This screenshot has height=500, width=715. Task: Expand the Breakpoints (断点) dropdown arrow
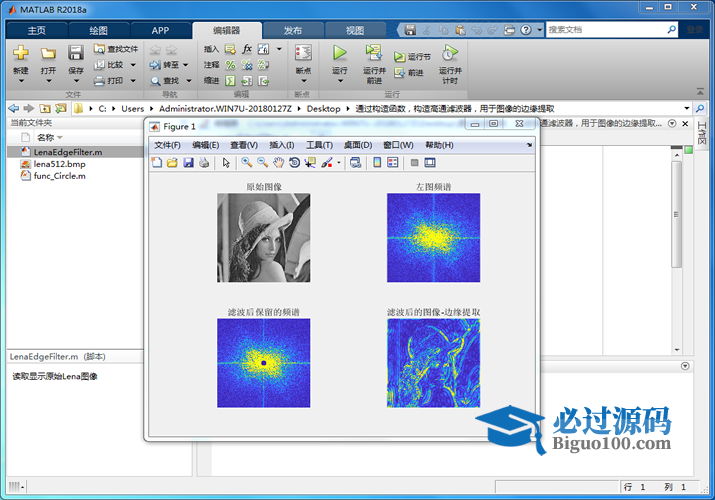[x=304, y=81]
